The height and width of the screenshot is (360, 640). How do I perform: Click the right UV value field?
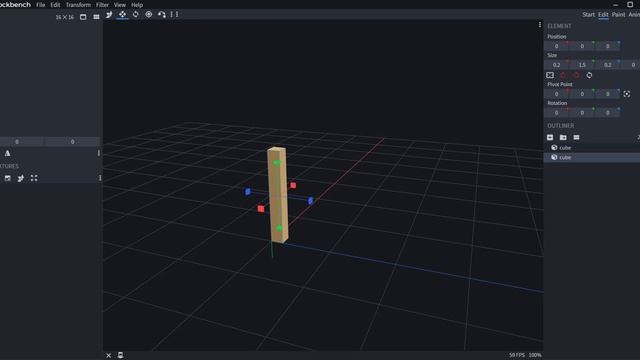click(73, 142)
